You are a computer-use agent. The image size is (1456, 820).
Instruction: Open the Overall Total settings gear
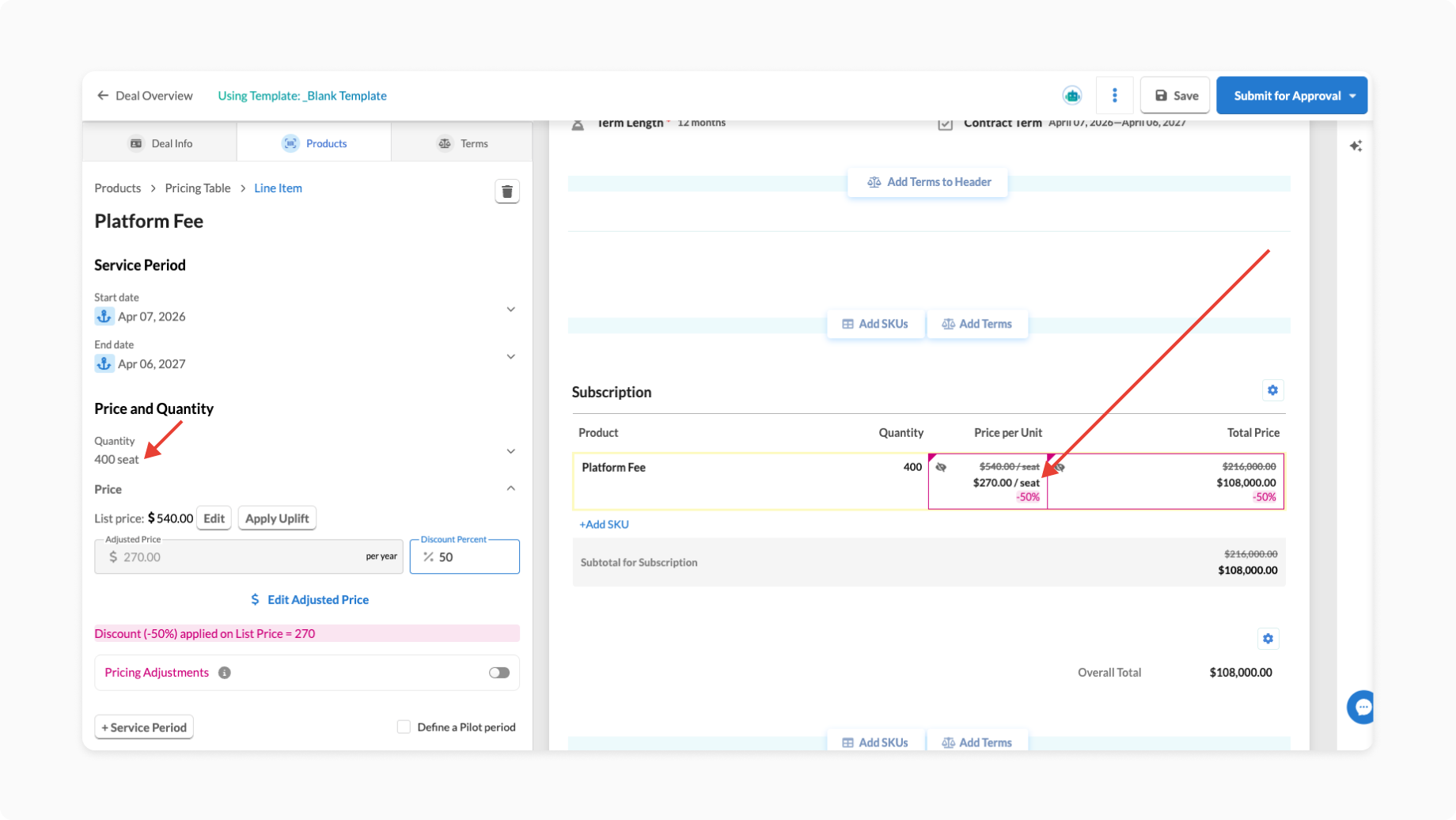[1268, 639]
